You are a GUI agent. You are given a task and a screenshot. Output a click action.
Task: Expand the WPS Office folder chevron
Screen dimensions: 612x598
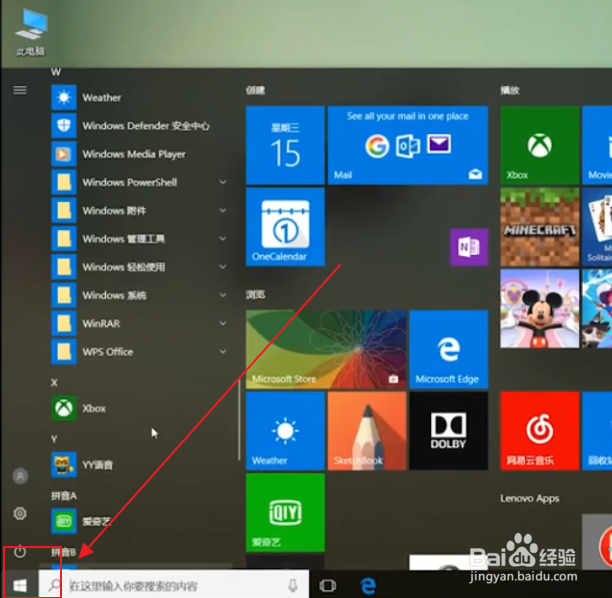pyautogui.click(x=223, y=352)
